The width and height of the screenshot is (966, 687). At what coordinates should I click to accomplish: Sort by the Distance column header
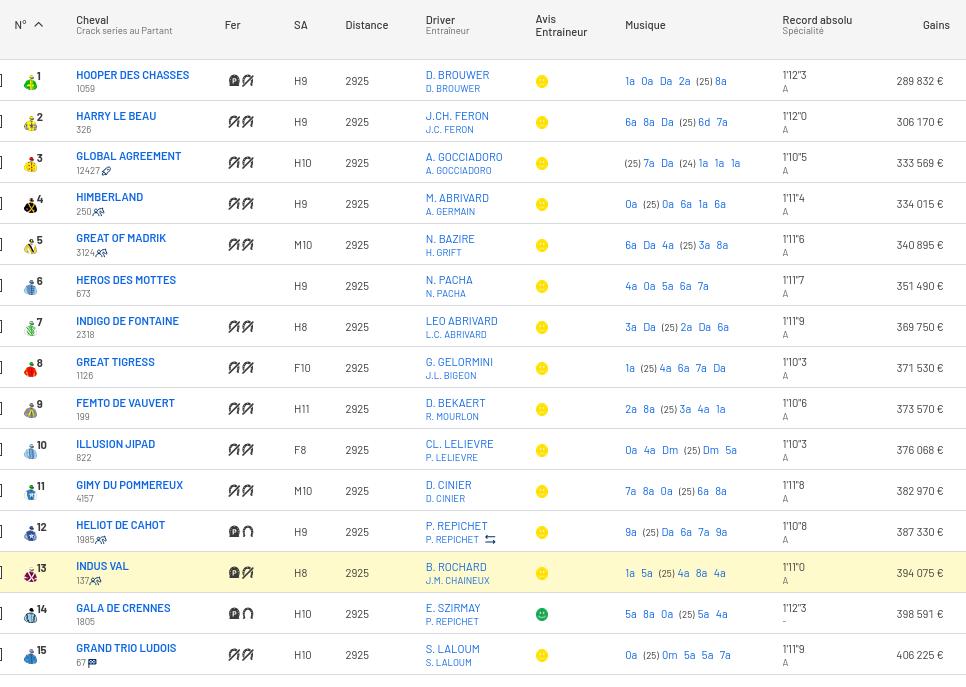[x=366, y=25]
